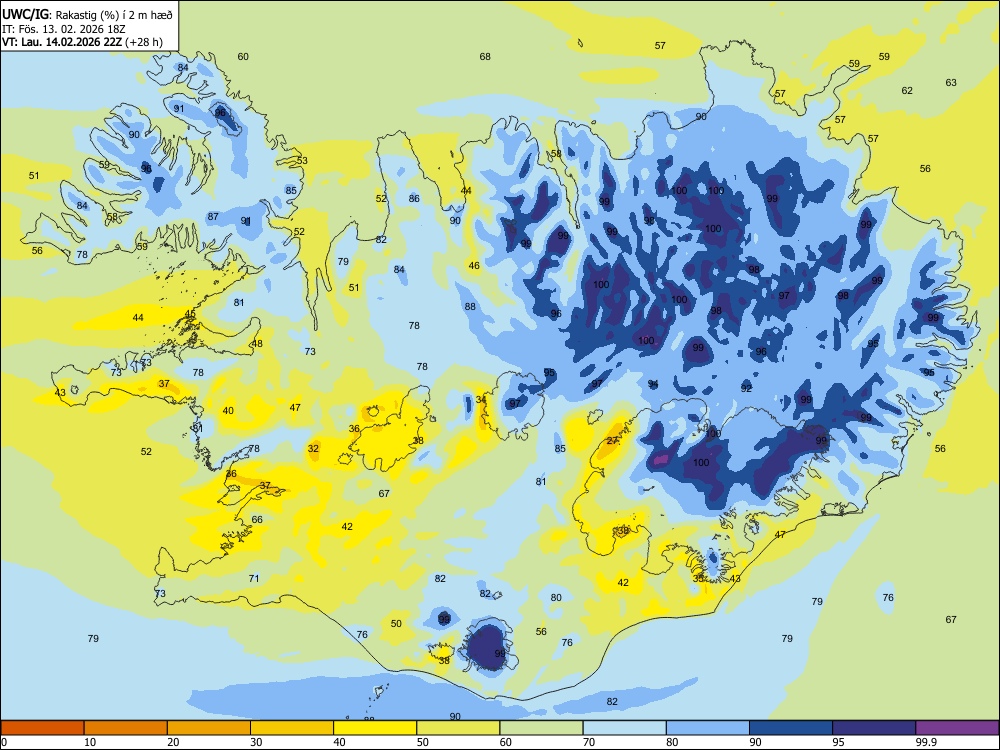Select the 40–50 bright yellow legend swatch
Screen dimensions: 1000x750
coord(375,728)
